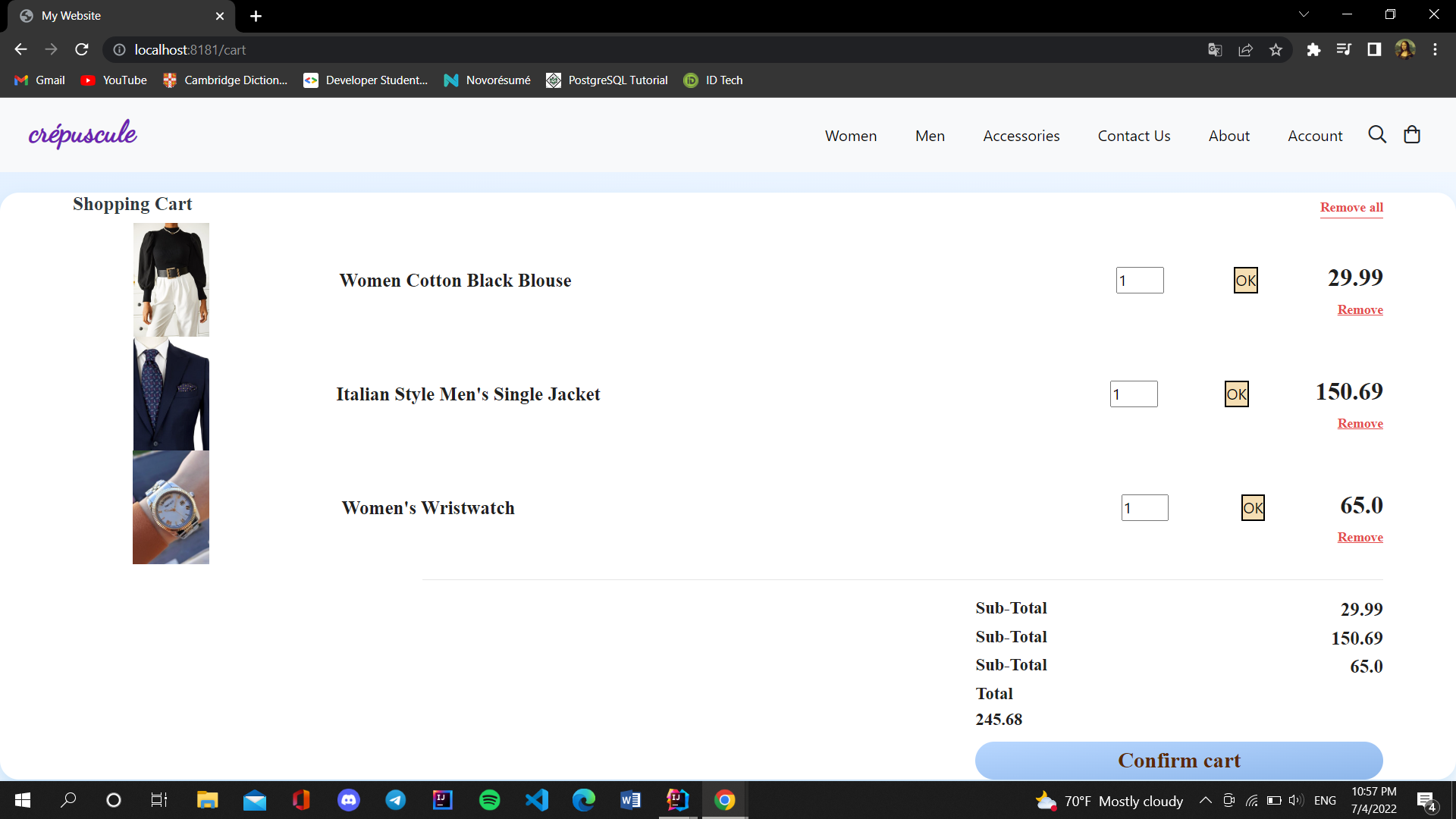Open the shopping bag icon in header
The image size is (1456, 819).
click(1412, 135)
